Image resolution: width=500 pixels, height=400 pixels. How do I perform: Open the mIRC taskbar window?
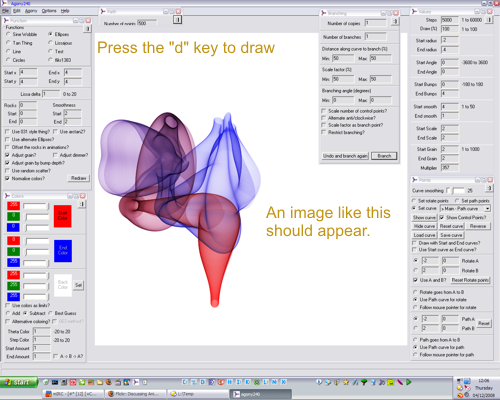click(73, 394)
